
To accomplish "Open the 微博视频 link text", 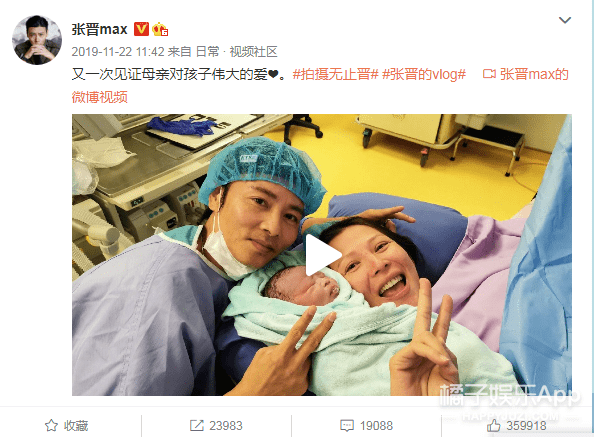I will [x=100, y=97].
